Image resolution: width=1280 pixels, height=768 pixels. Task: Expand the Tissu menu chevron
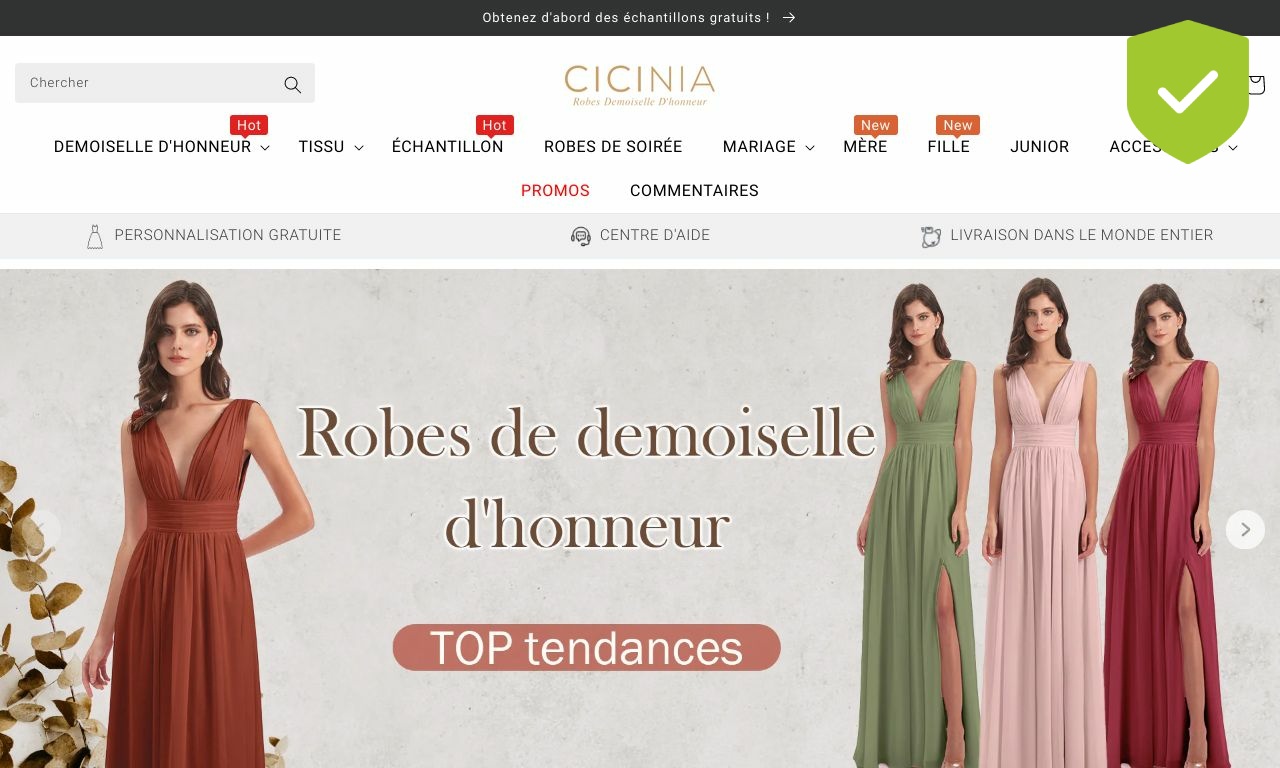click(x=359, y=148)
